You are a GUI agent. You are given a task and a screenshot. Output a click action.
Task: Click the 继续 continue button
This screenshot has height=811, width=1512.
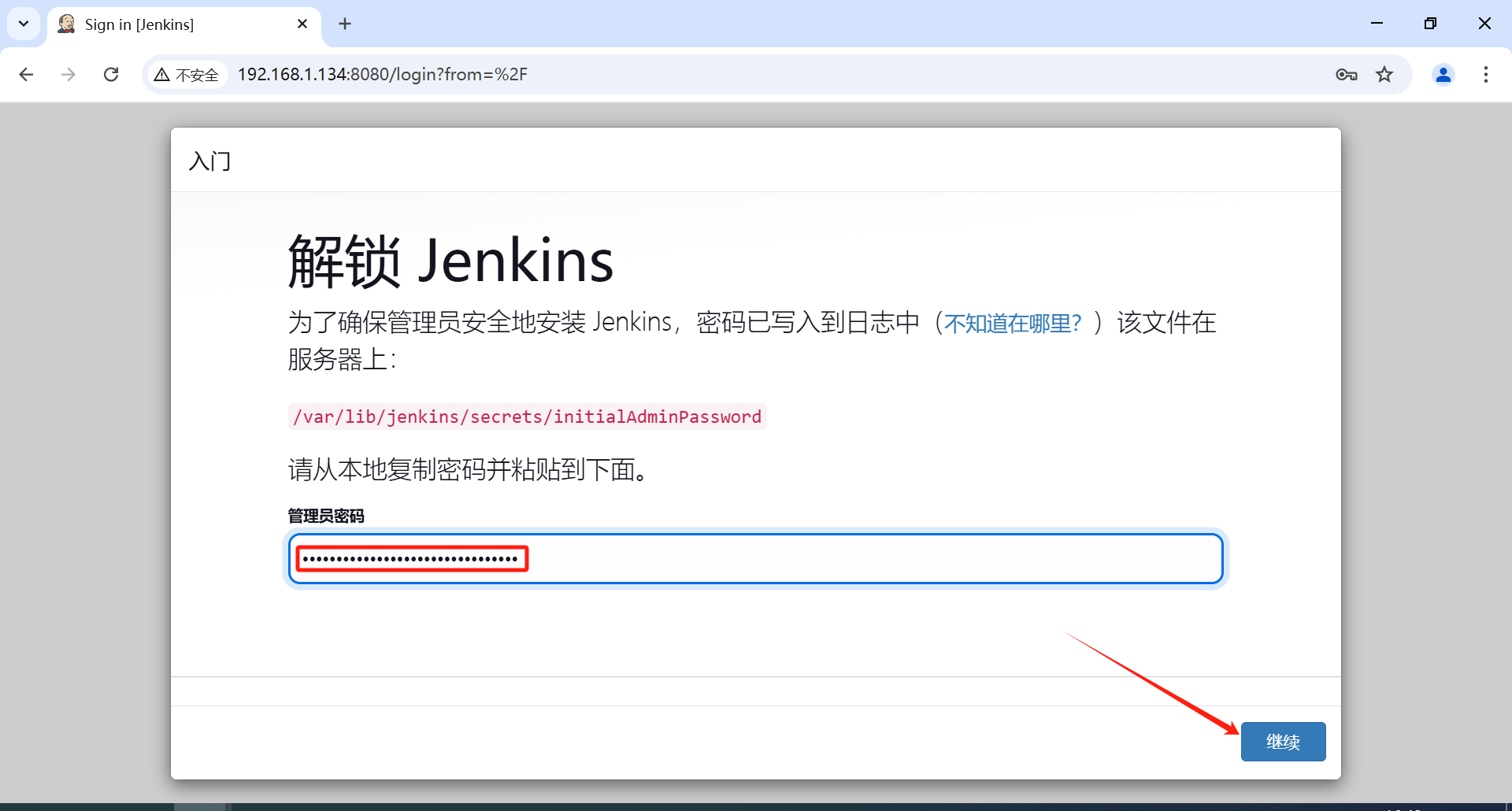click(1284, 742)
